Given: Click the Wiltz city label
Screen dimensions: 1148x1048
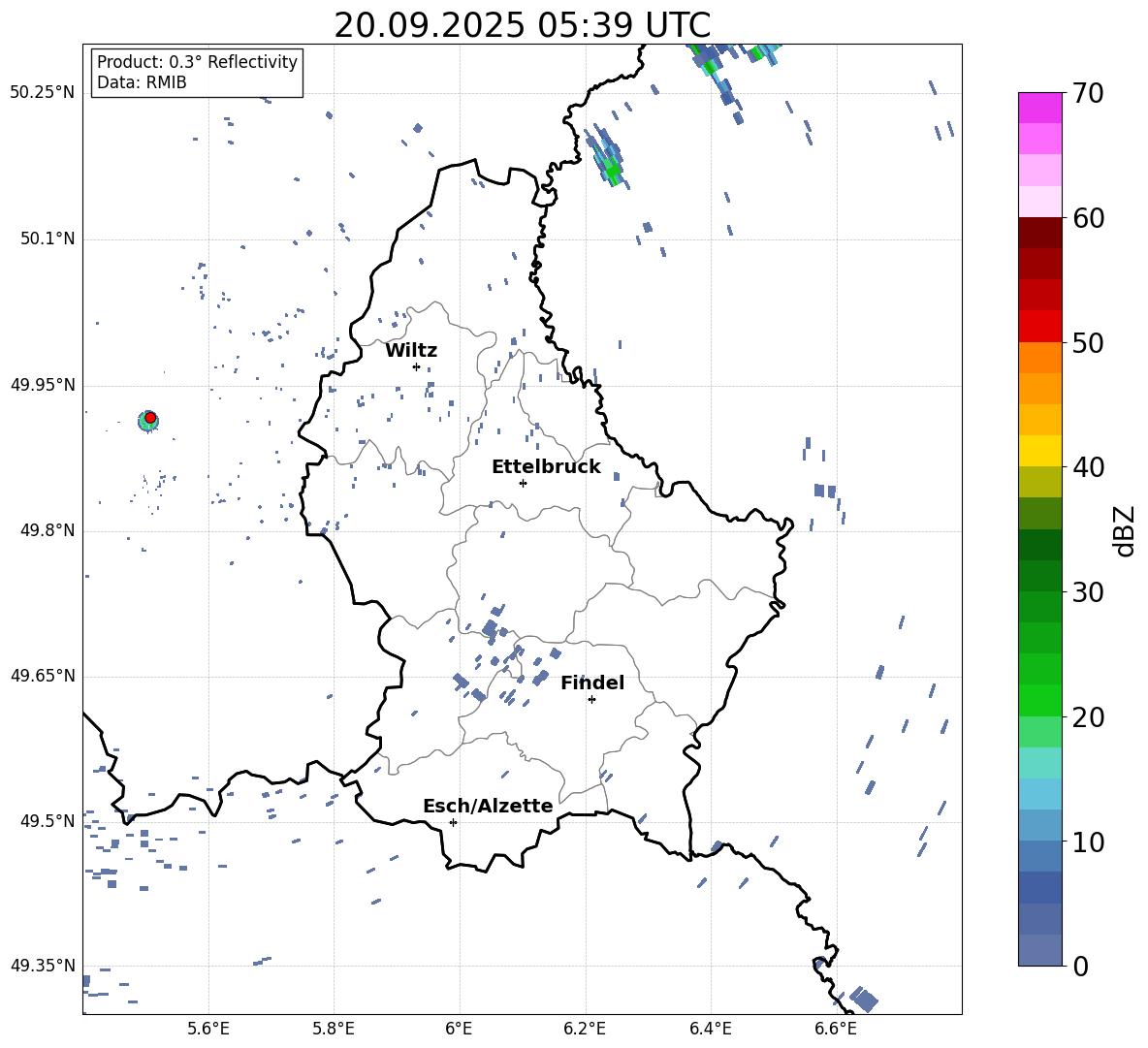Looking at the screenshot, I should click(411, 351).
